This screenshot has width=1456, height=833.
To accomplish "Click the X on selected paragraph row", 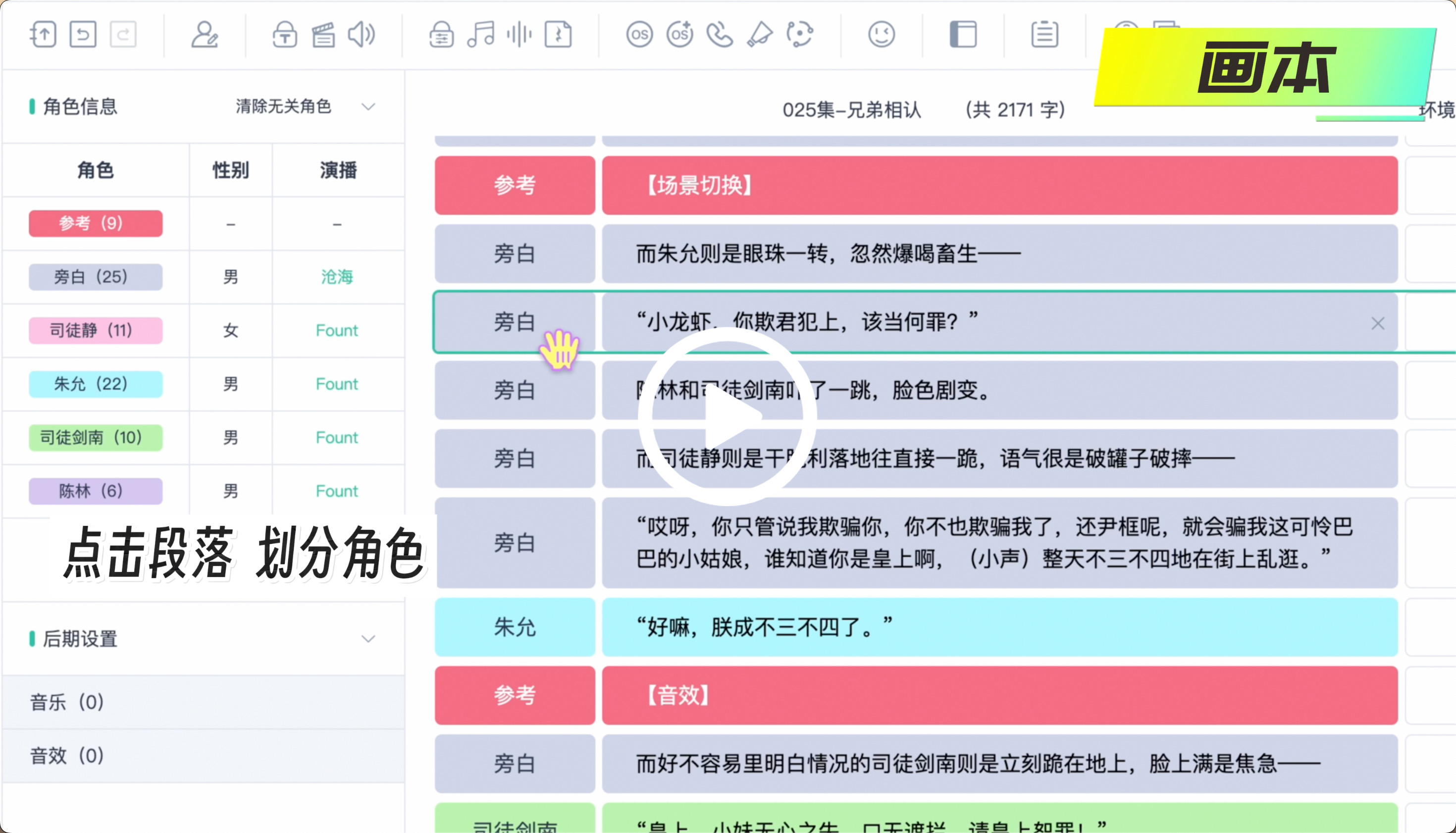I will tap(1378, 324).
